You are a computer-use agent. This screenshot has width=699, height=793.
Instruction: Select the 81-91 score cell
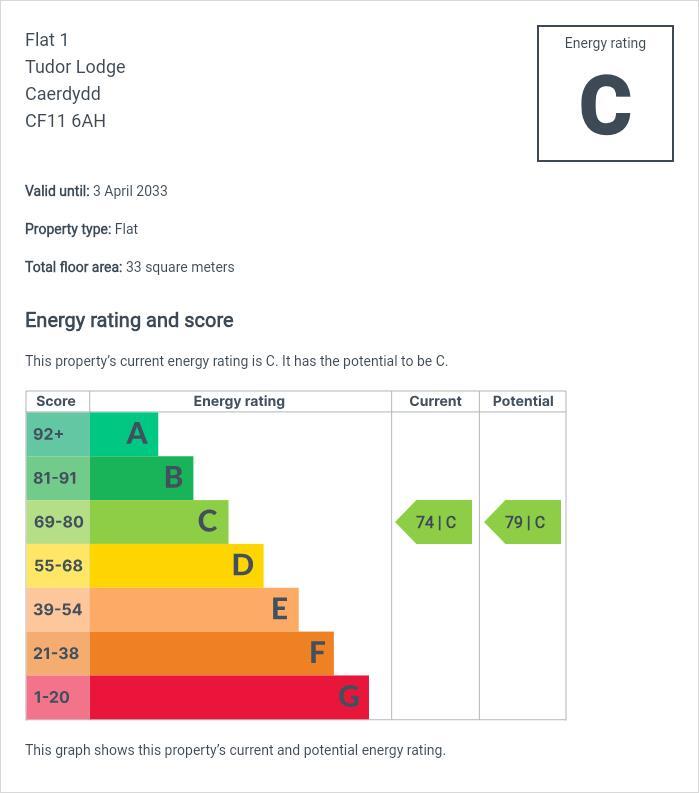pyautogui.click(x=57, y=478)
